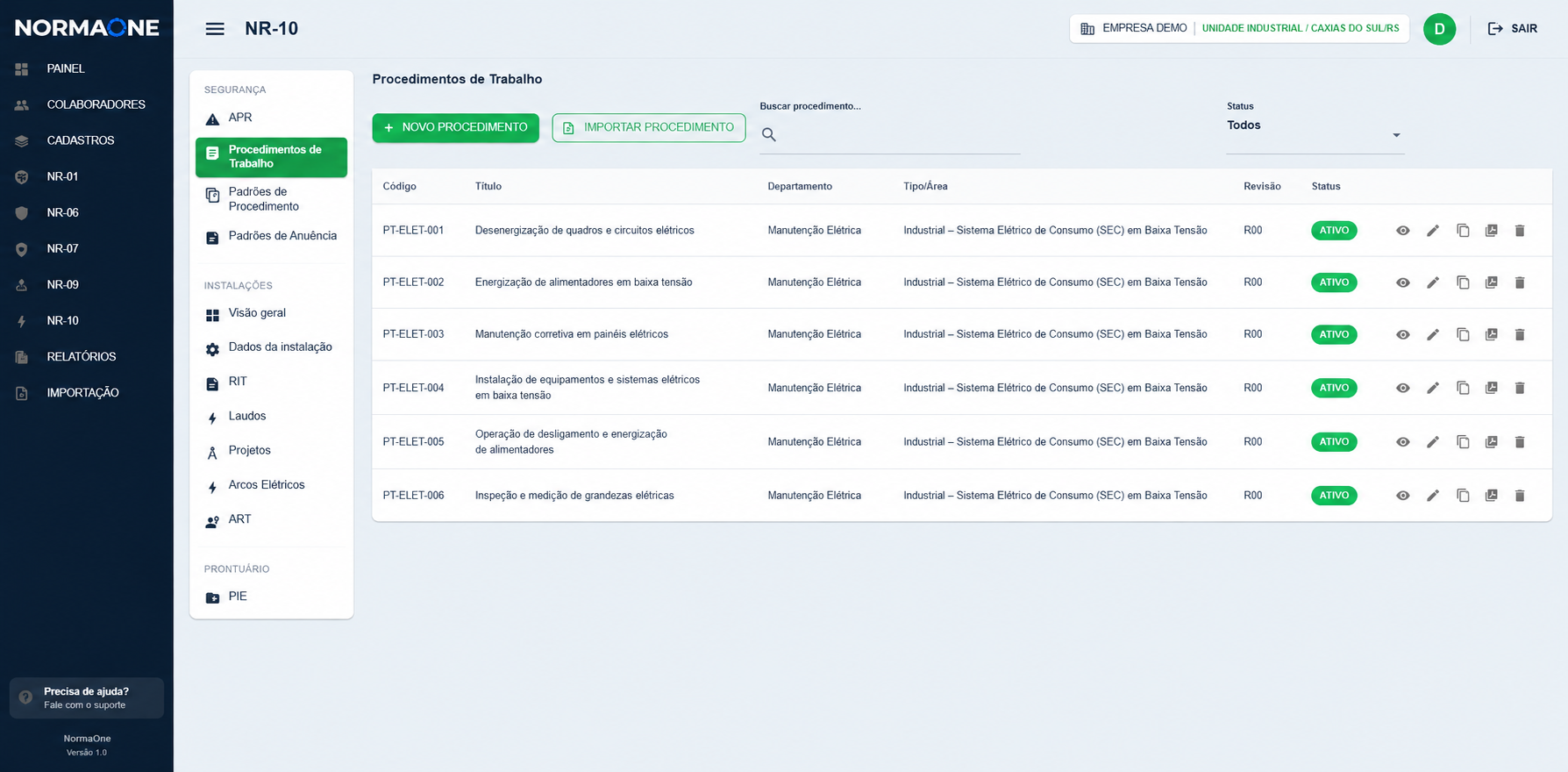Viewport: 1568px width, 772px height.
Task: Open Laudos under Instalações
Action: click(271, 416)
